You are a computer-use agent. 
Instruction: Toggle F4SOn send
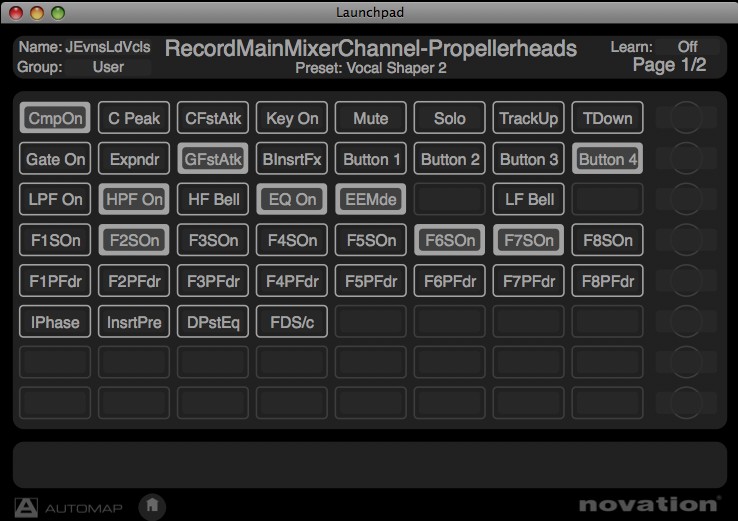[x=292, y=240]
